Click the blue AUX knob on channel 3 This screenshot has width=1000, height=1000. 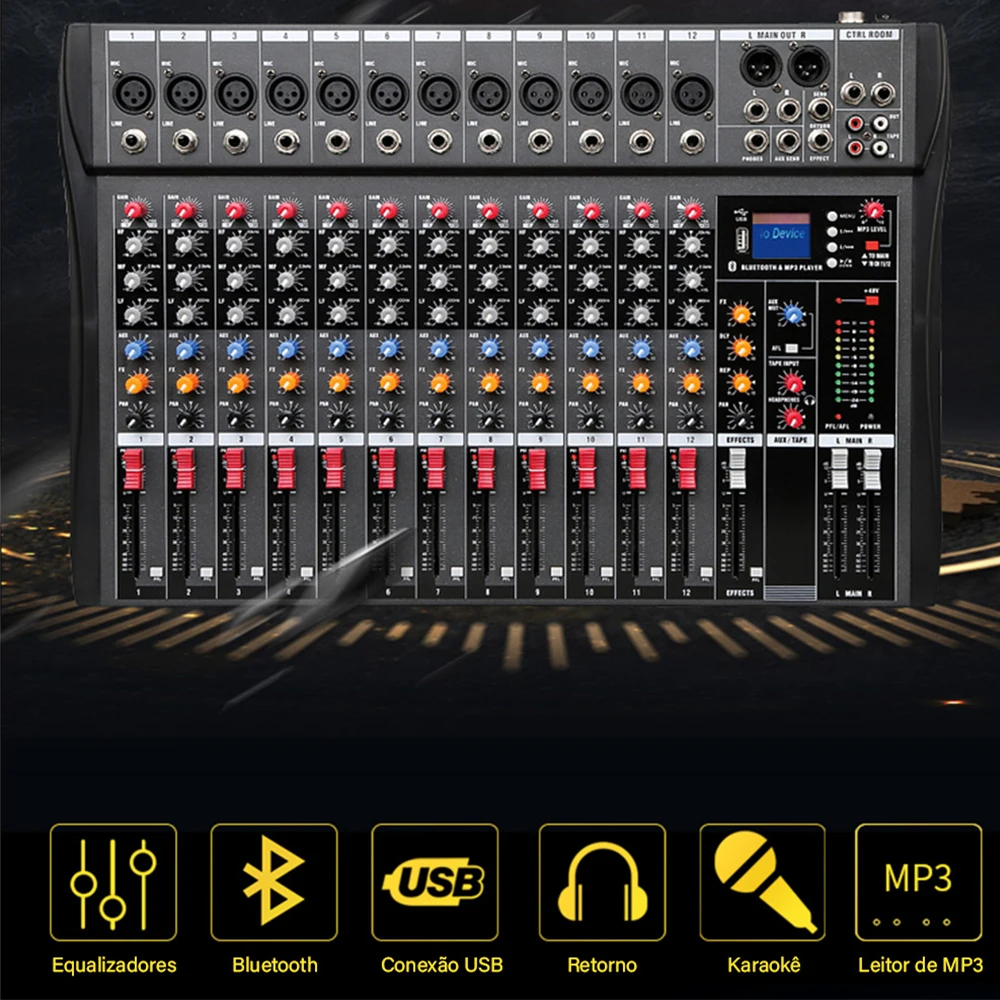tap(236, 349)
